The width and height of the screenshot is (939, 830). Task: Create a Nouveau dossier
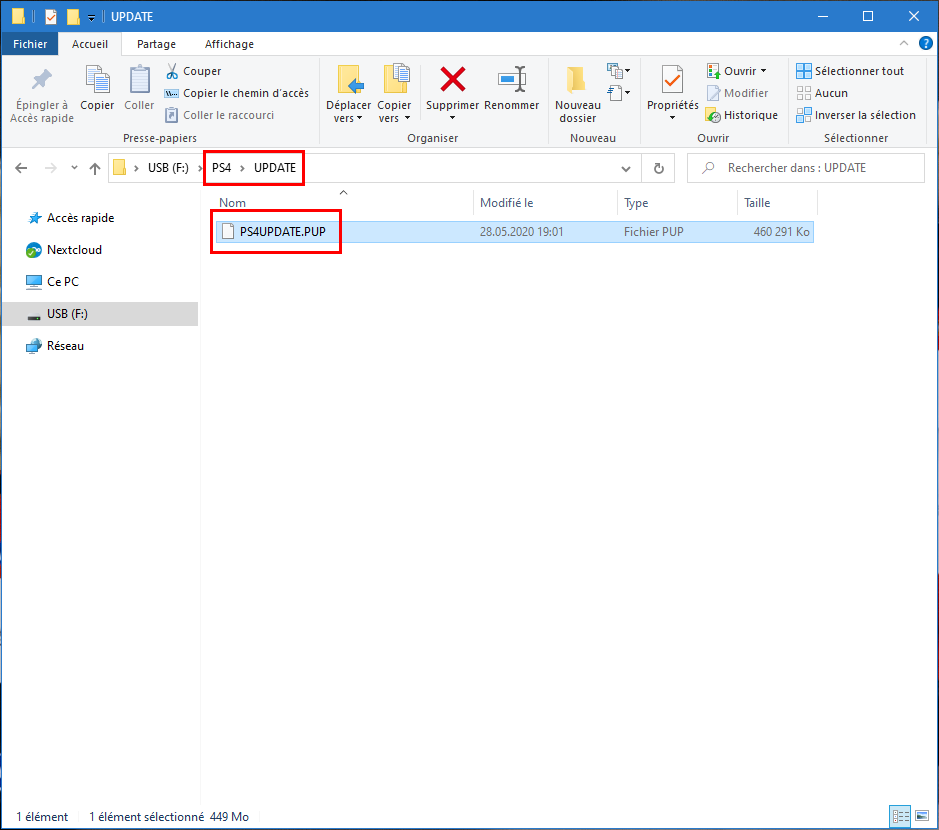click(x=577, y=95)
